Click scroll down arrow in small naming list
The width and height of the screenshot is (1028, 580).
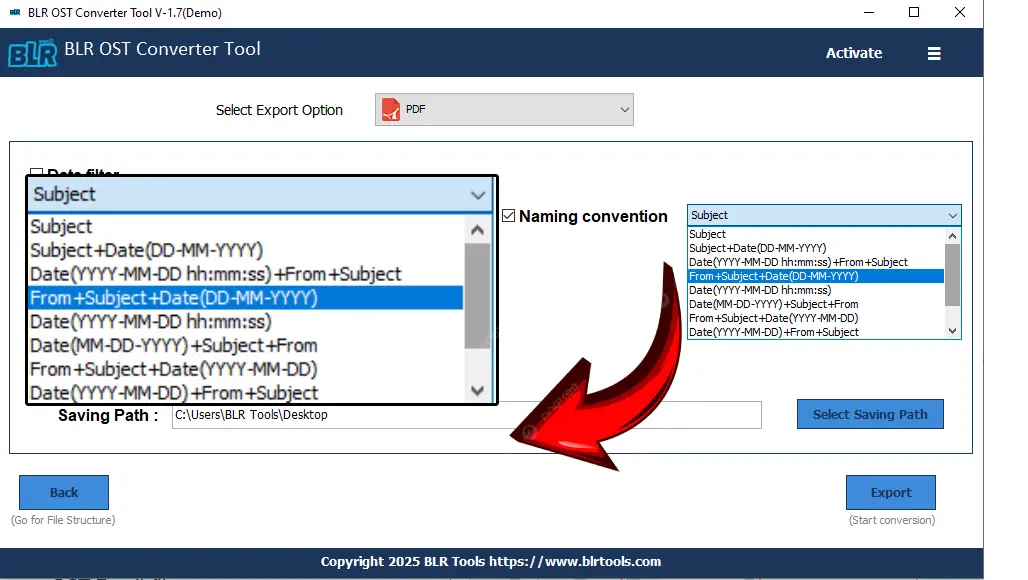tap(952, 331)
